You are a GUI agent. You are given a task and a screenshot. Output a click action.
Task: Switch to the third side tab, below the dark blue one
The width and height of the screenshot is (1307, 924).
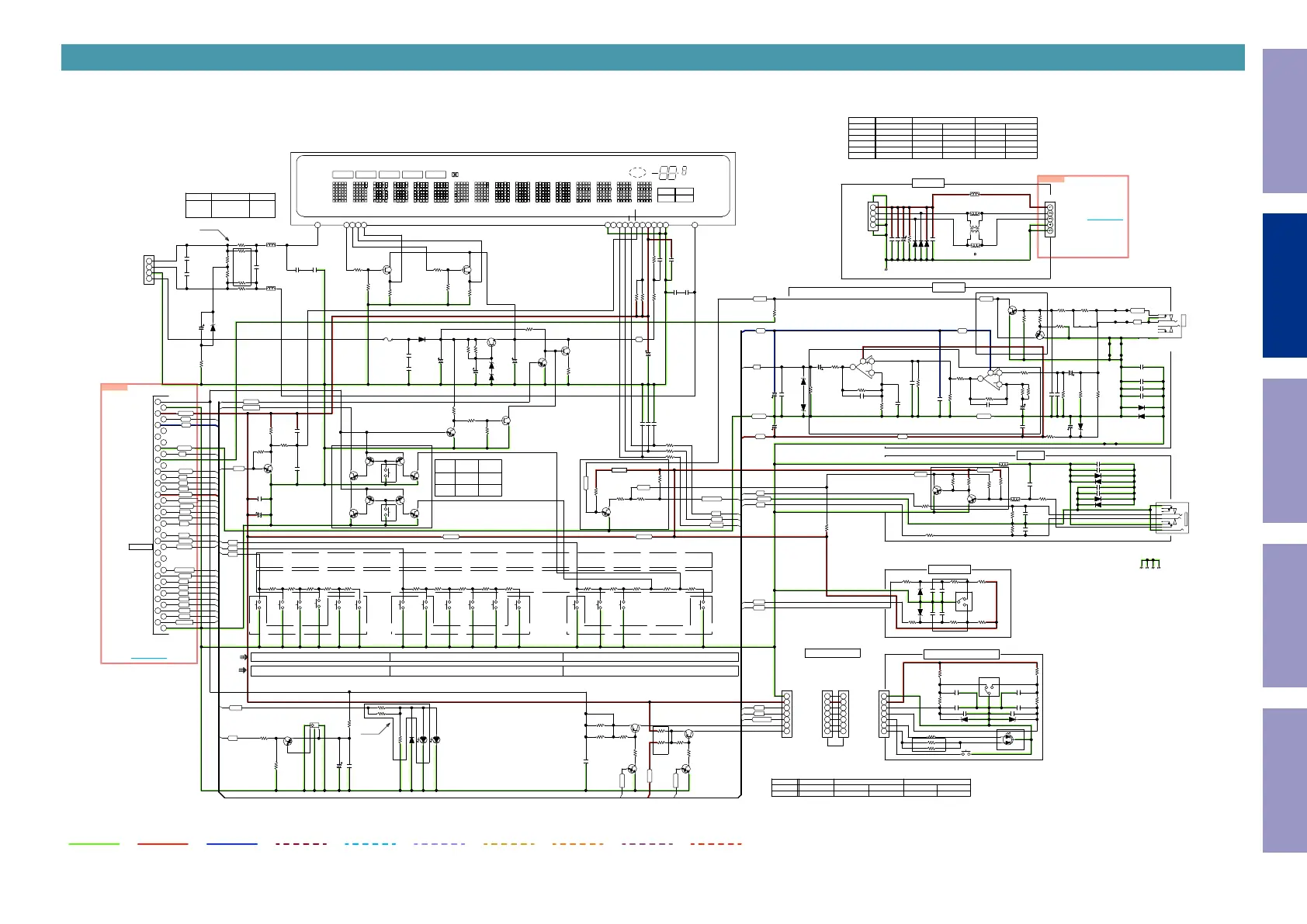point(1284,450)
